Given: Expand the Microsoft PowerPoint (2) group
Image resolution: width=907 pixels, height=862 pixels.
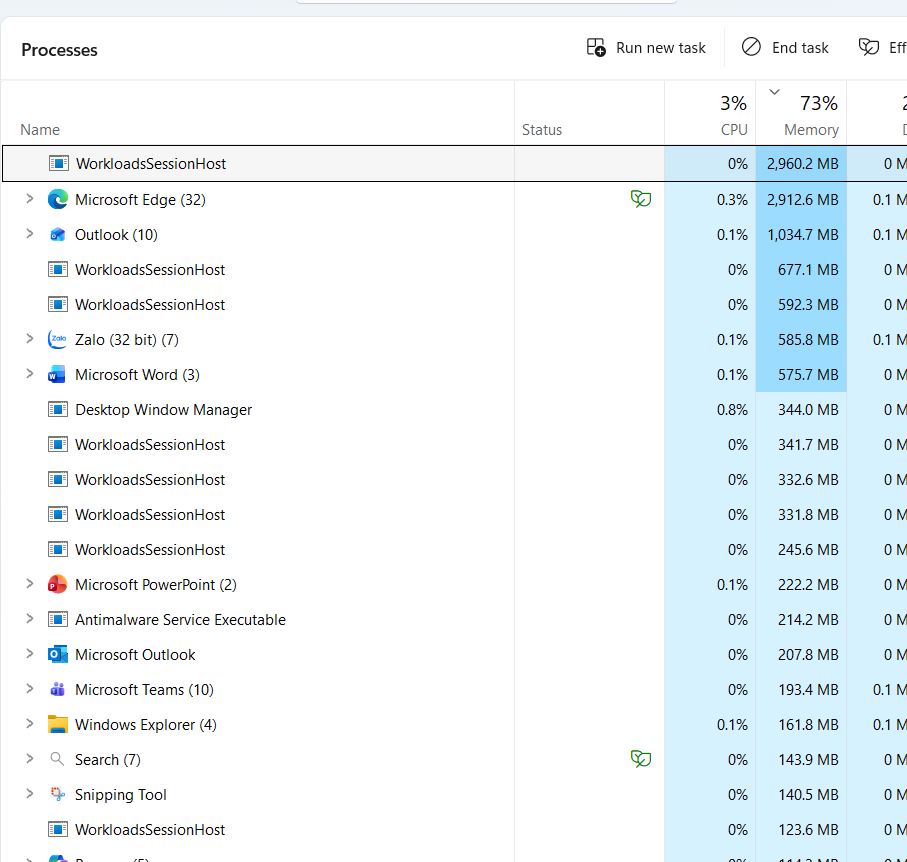Looking at the screenshot, I should tap(30, 584).
